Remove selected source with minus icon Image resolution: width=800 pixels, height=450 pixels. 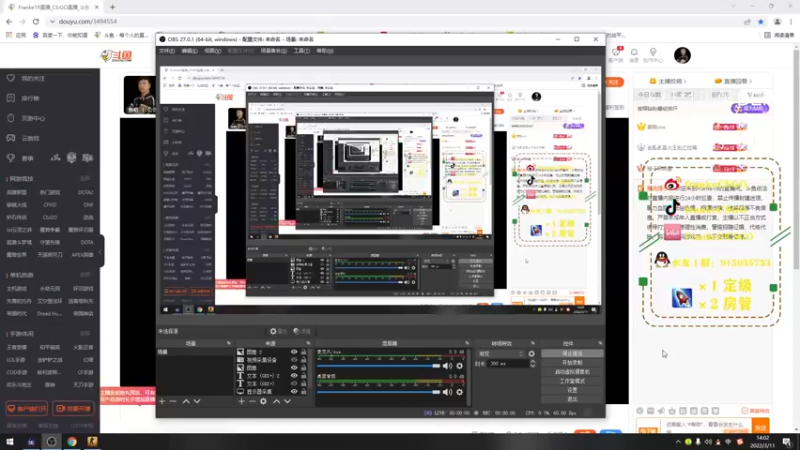(252, 402)
